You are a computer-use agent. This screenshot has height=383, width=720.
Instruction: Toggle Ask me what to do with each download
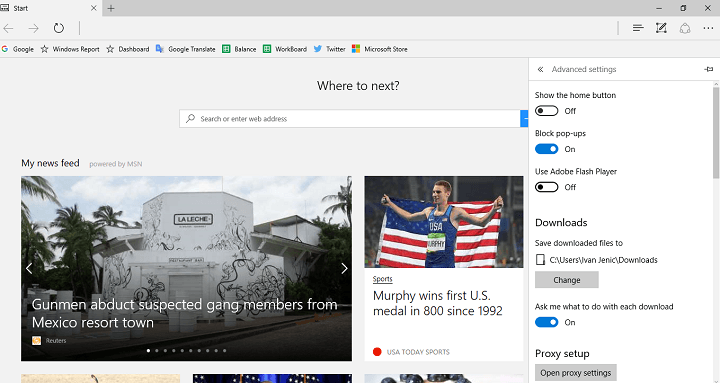546,322
